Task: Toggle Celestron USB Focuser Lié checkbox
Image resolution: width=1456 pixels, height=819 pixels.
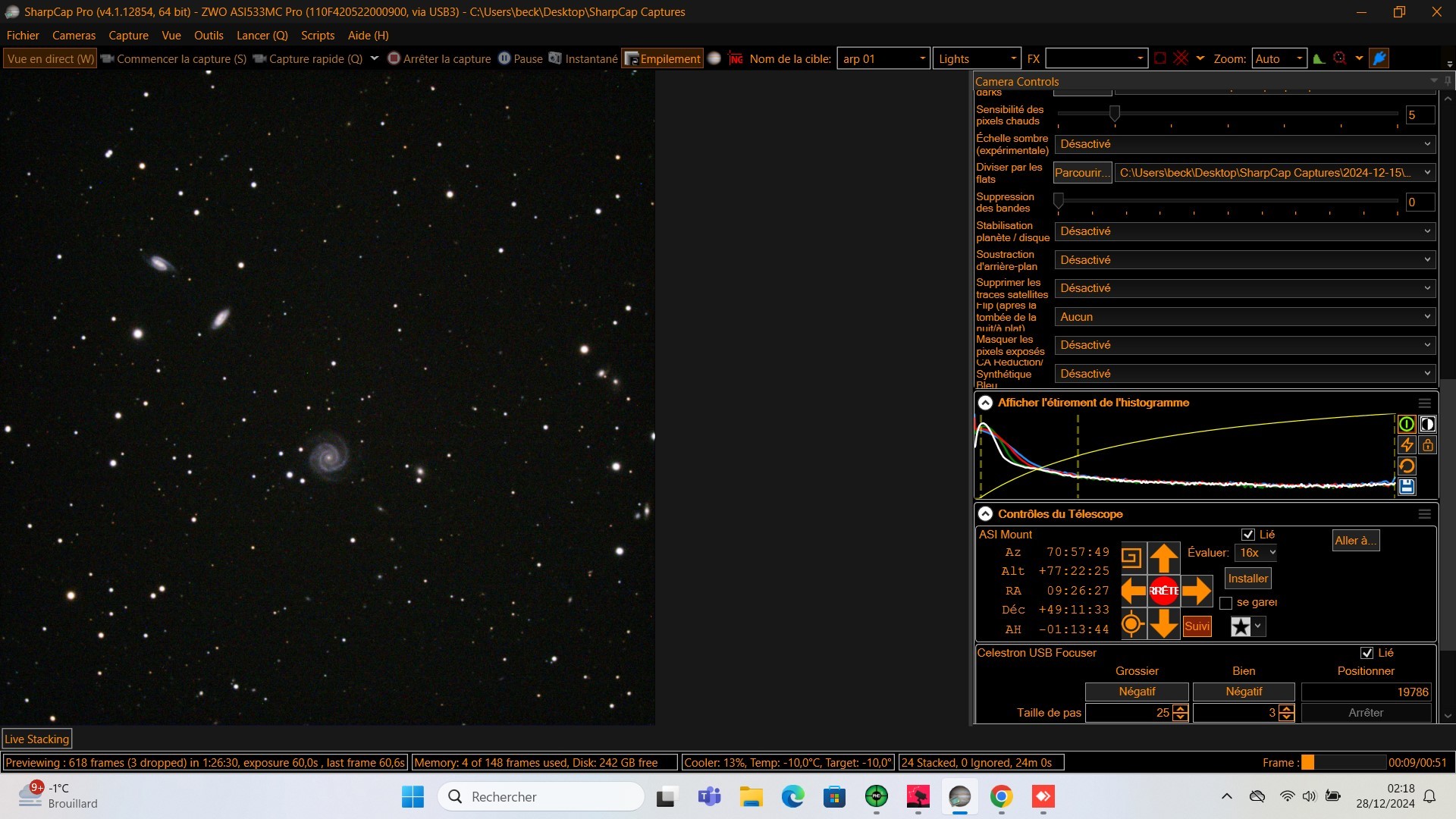Action: click(1367, 653)
